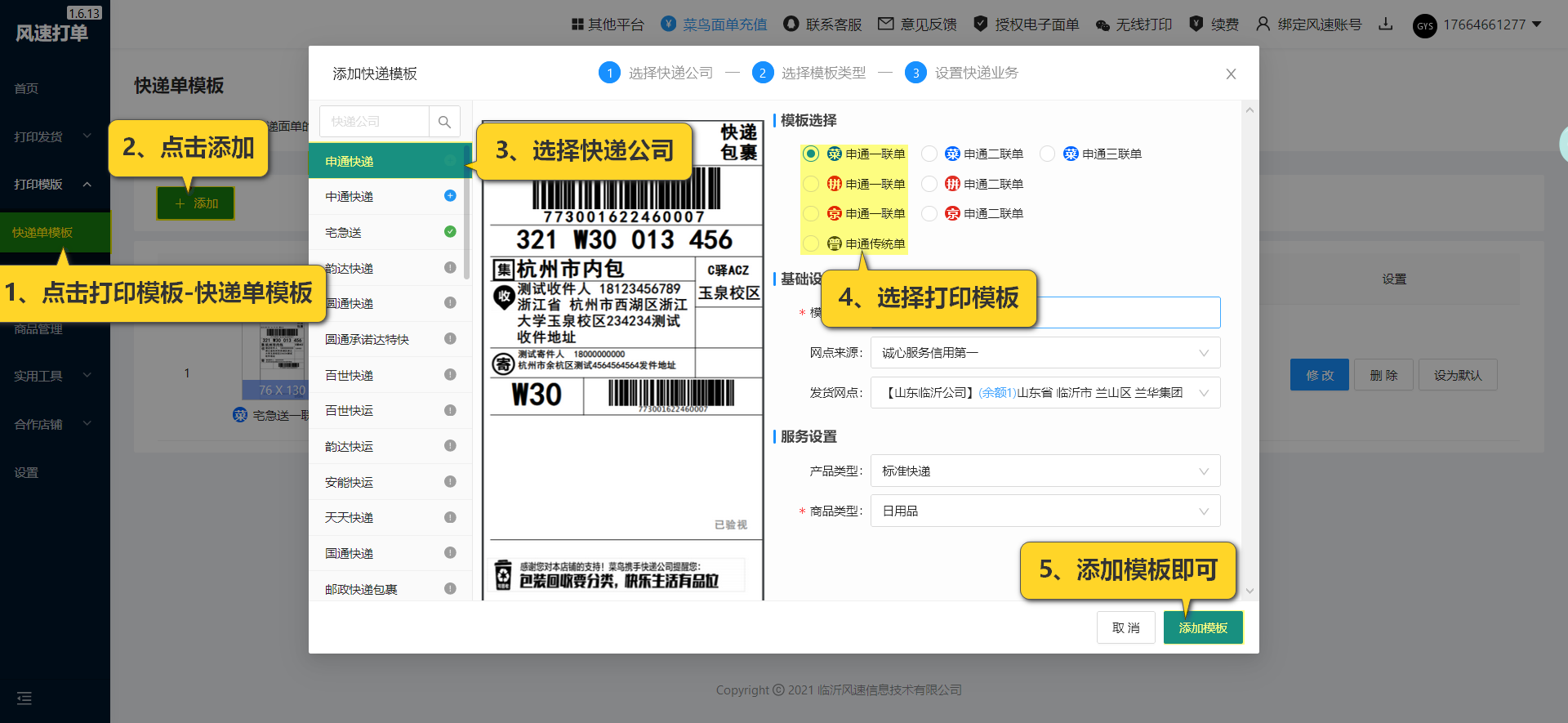Select the 拼多多 申通一联单 radio option
The image size is (1568, 723).
point(811,184)
